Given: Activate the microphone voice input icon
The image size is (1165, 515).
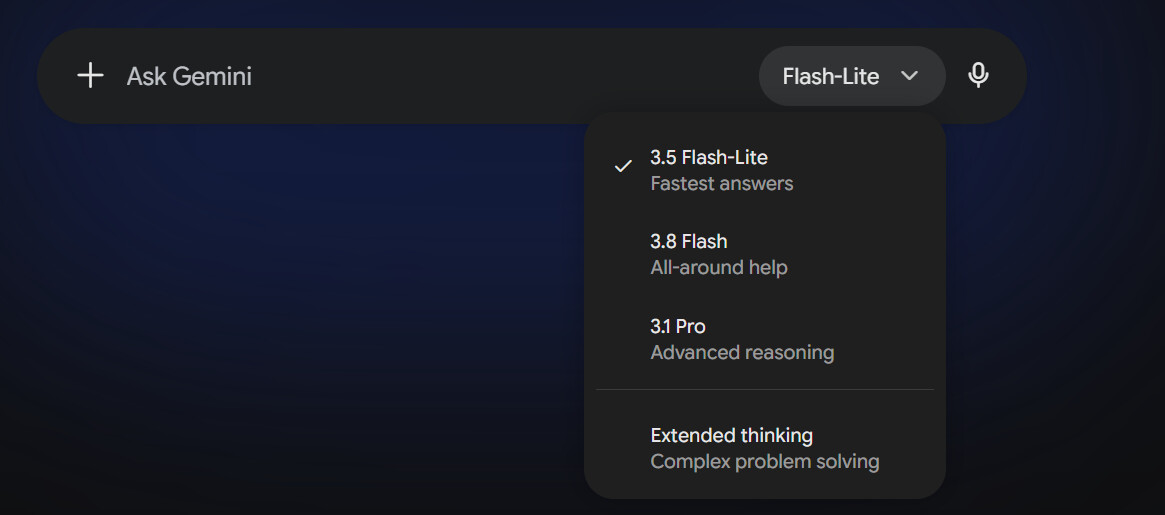Looking at the screenshot, I should [x=979, y=76].
